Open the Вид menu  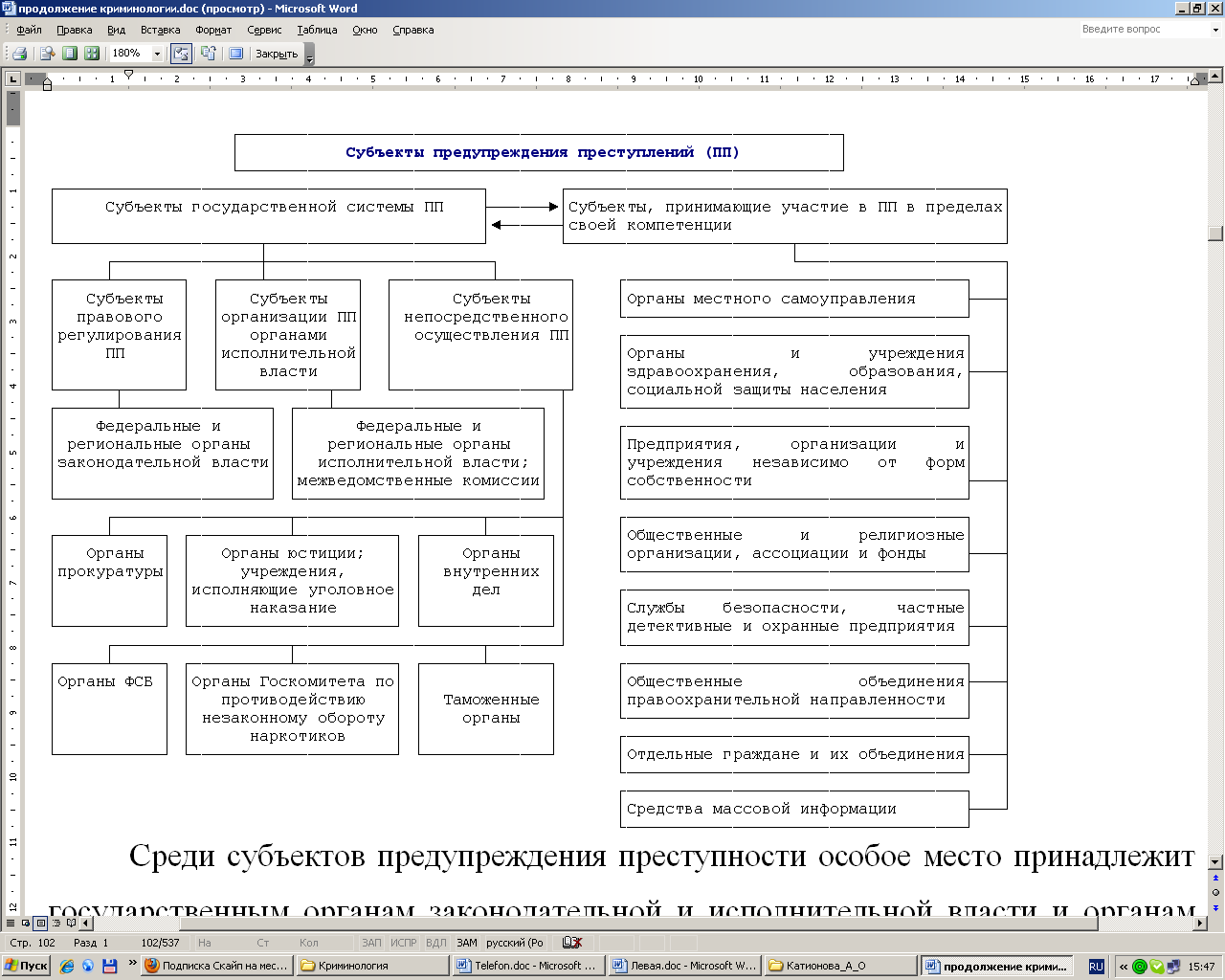(x=116, y=30)
